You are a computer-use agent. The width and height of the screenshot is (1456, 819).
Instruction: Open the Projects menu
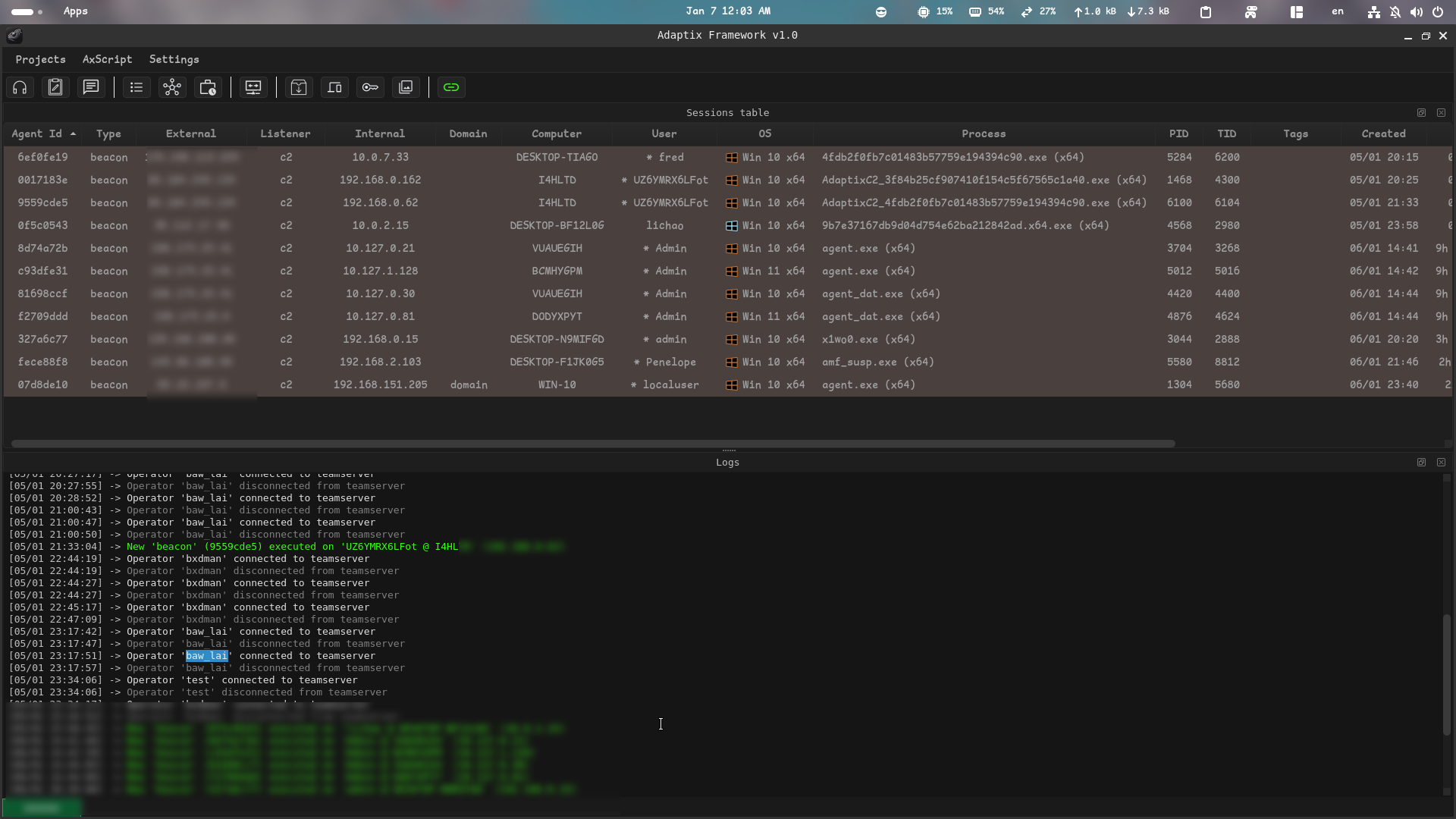pyautogui.click(x=40, y=59)
